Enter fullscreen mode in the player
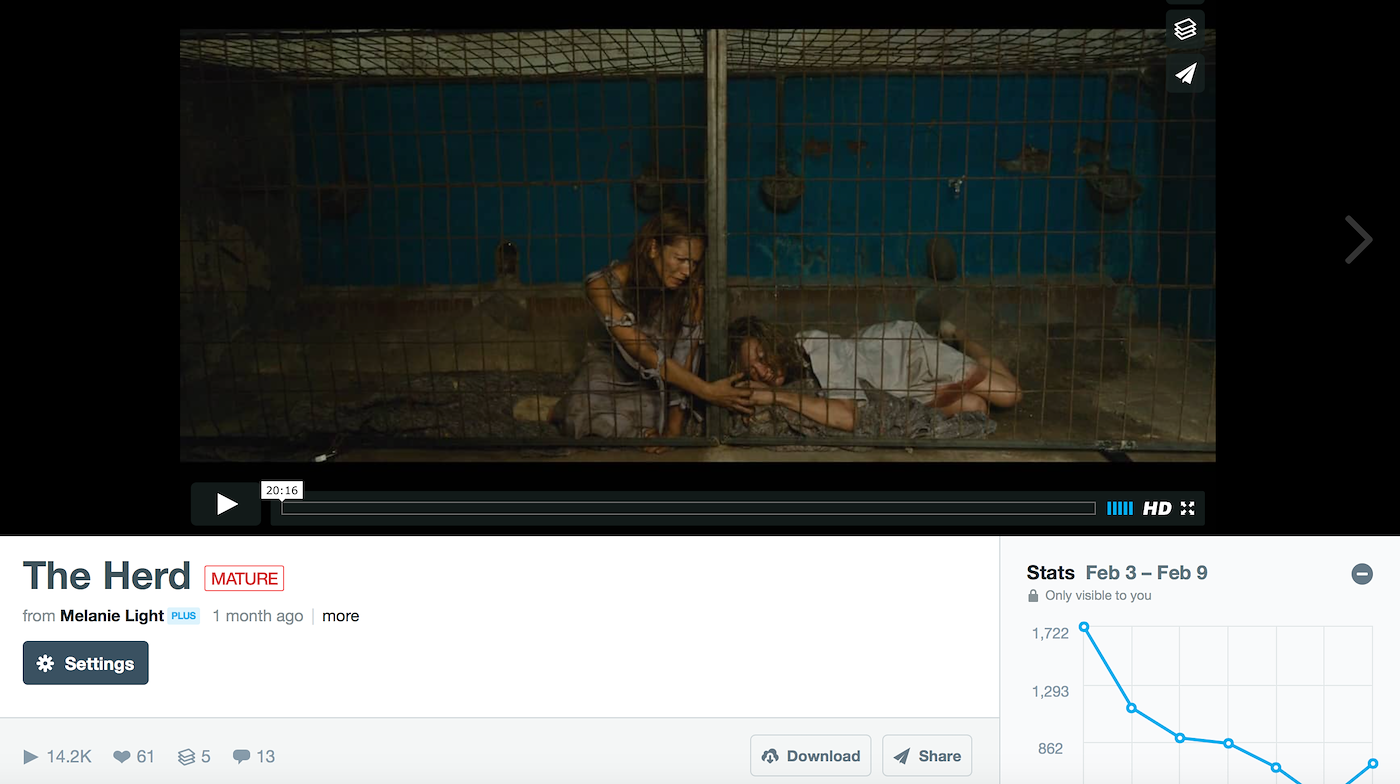 [1187, 508]
